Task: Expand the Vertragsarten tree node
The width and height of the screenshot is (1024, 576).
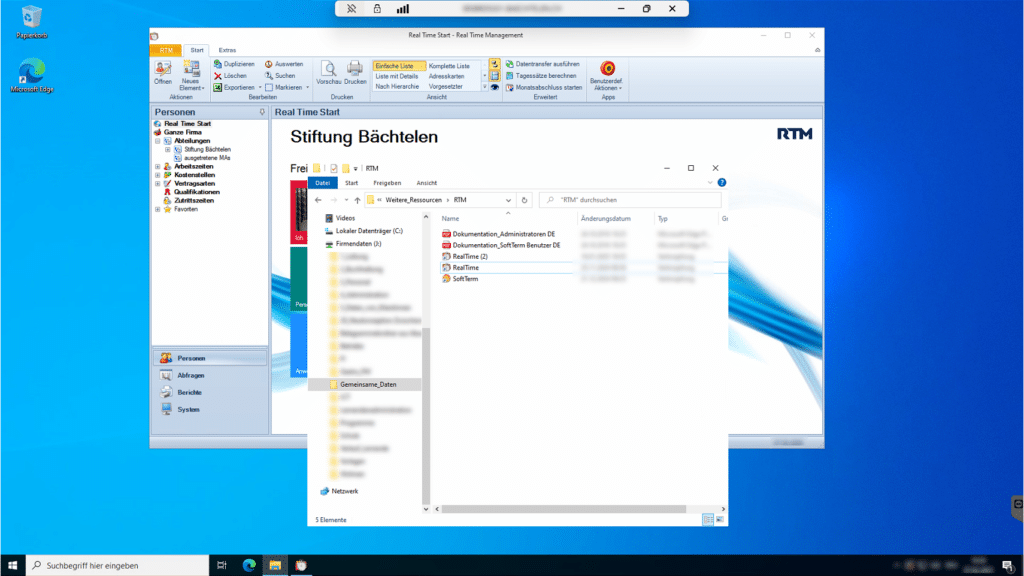Action: [x=157, y=184]
